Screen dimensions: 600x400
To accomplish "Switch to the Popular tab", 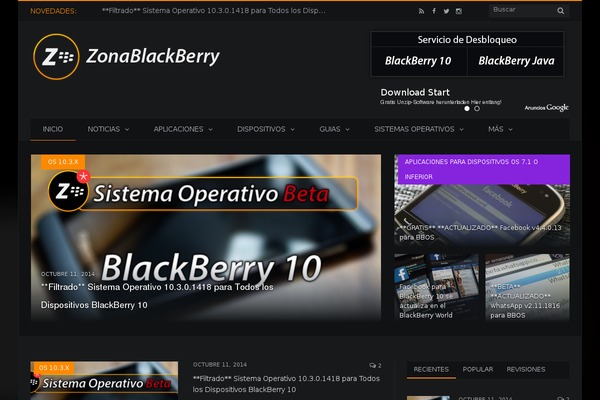I will [x=478, y=370].
